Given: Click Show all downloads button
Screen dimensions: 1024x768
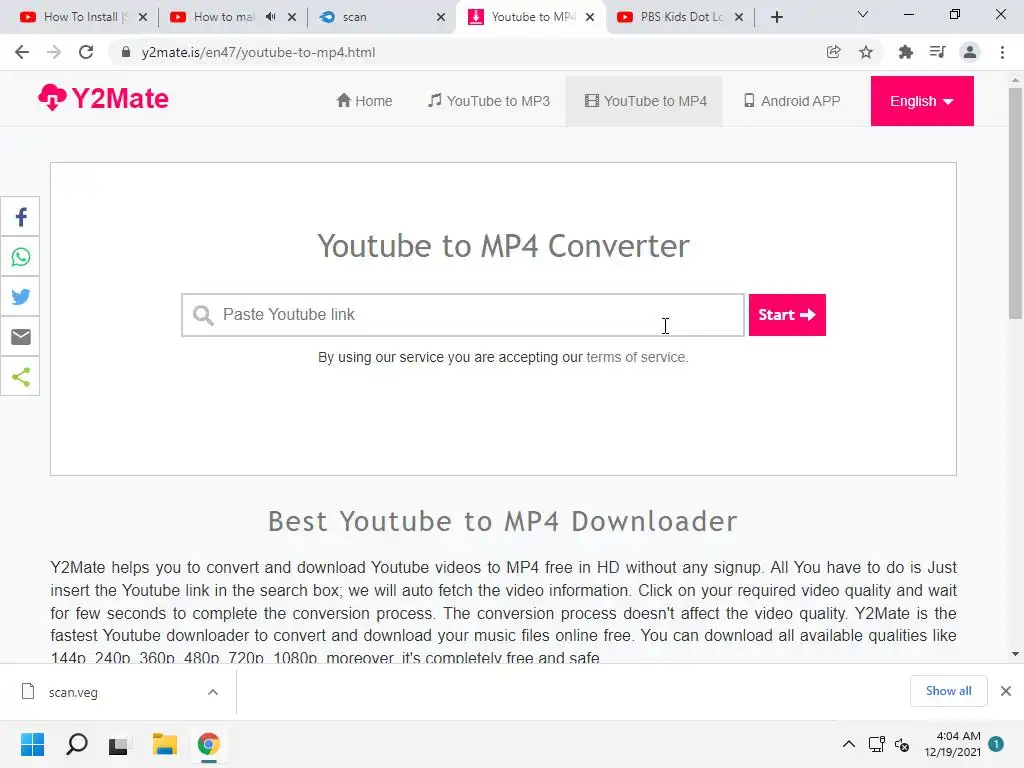Looking at the screenshot, I should click(948, 691).
